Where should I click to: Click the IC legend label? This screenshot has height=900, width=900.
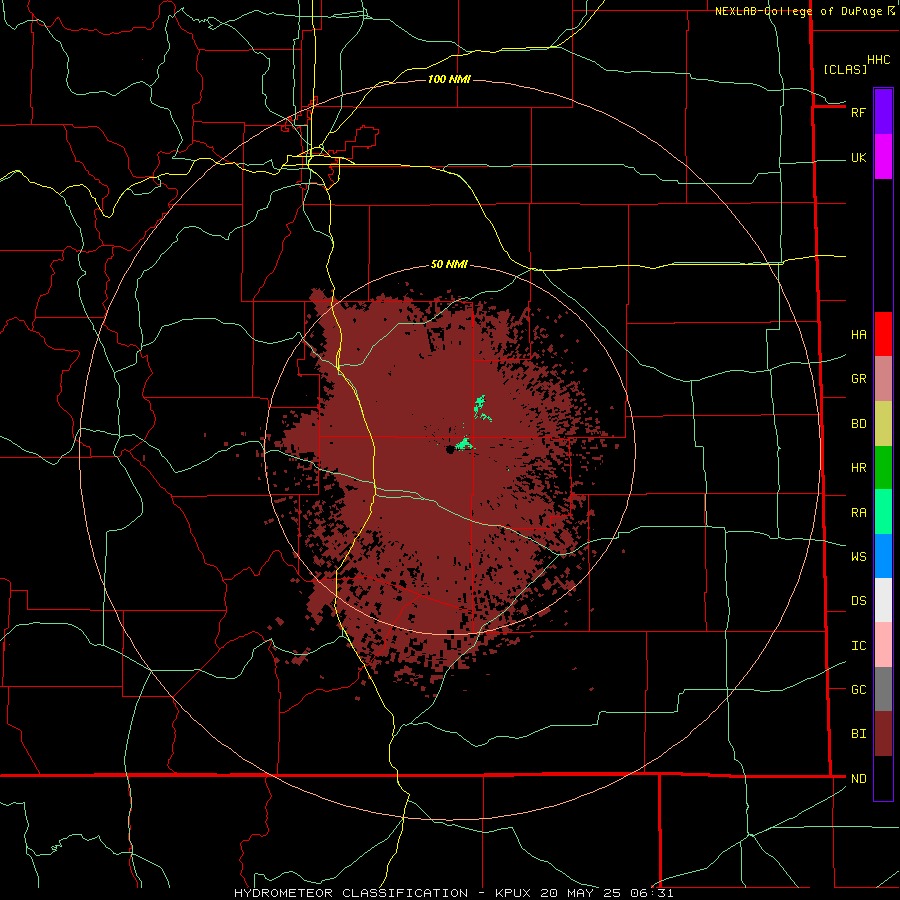[858, 645]
